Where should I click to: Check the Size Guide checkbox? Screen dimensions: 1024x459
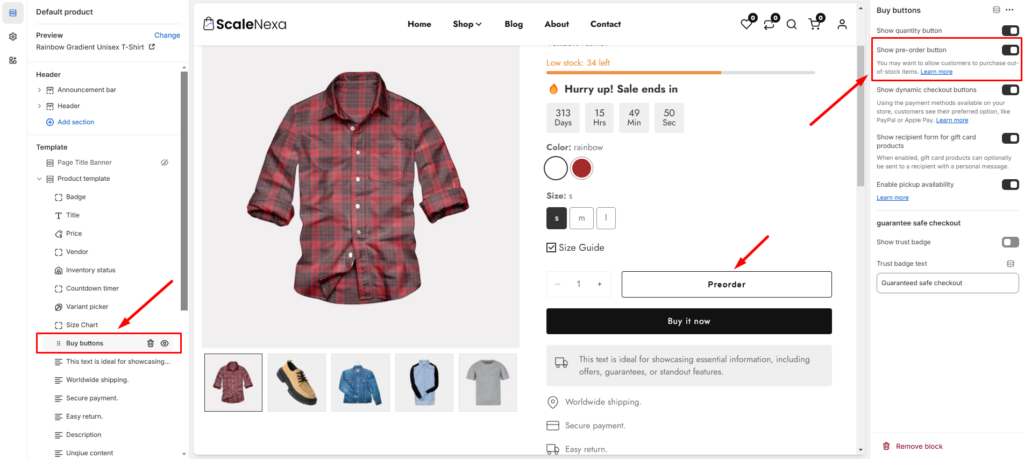tap(551, 247)
